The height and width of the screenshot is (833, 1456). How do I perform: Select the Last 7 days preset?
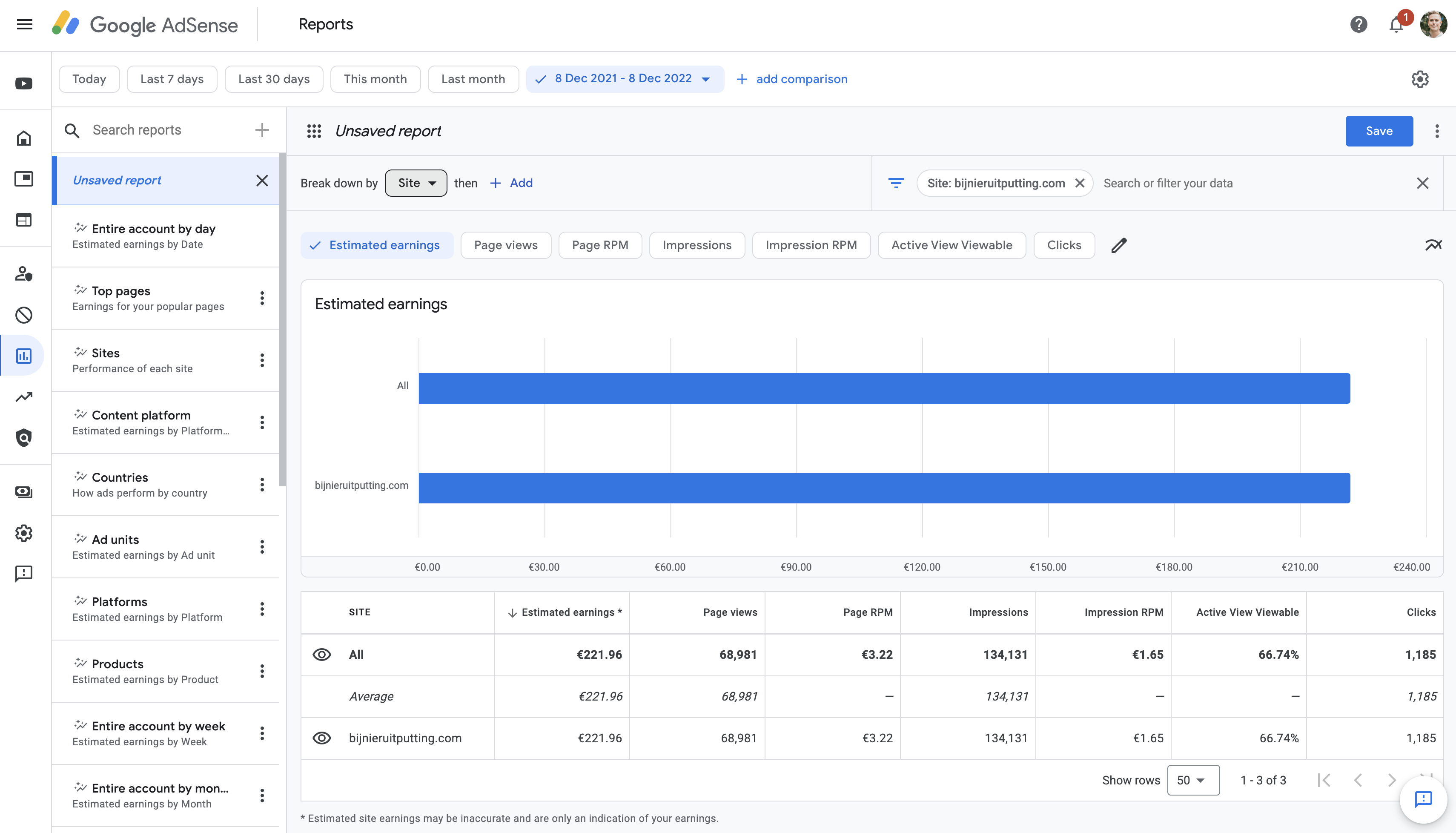[172, 79]
